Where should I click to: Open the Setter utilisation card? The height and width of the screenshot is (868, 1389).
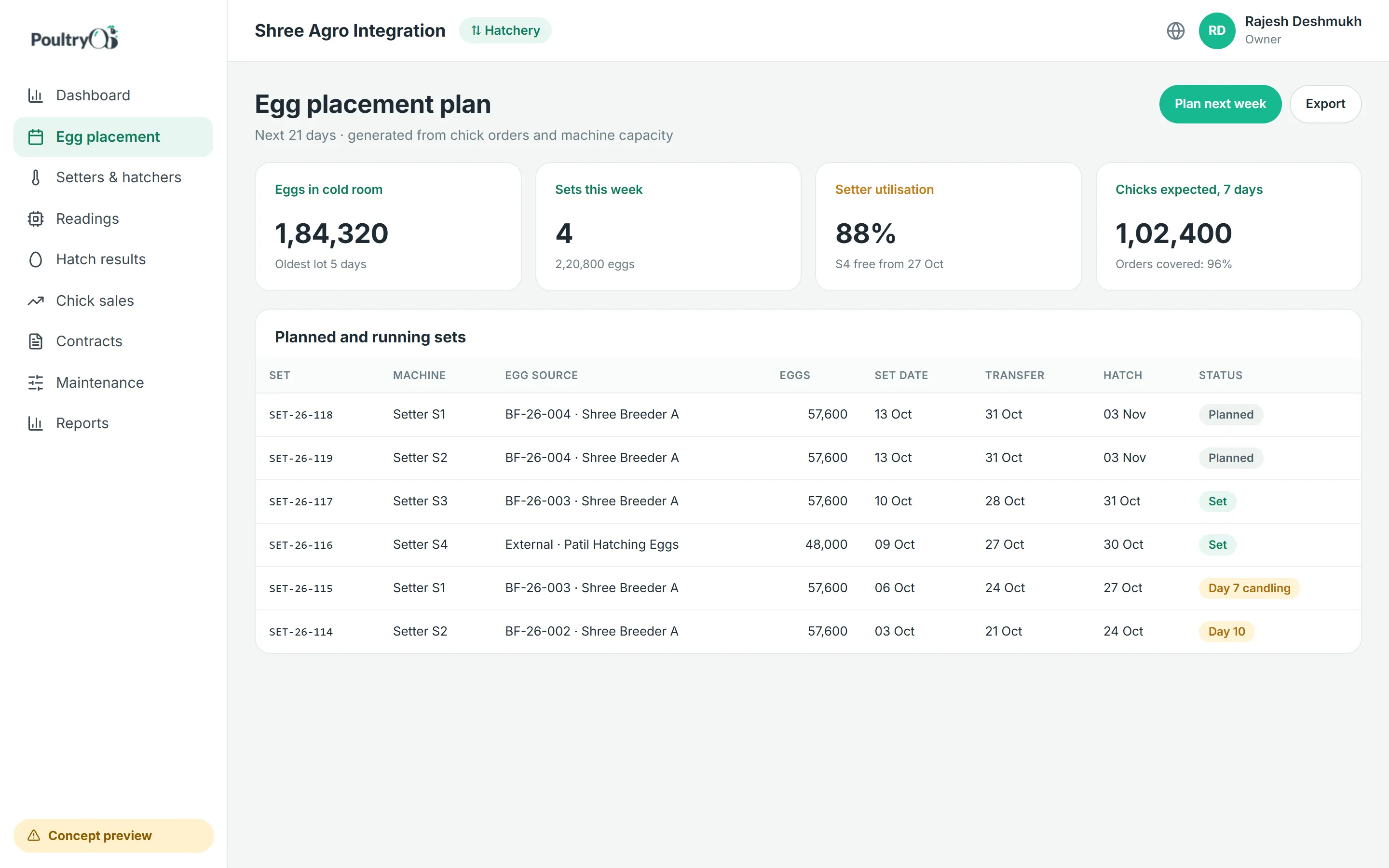point(948,227)
